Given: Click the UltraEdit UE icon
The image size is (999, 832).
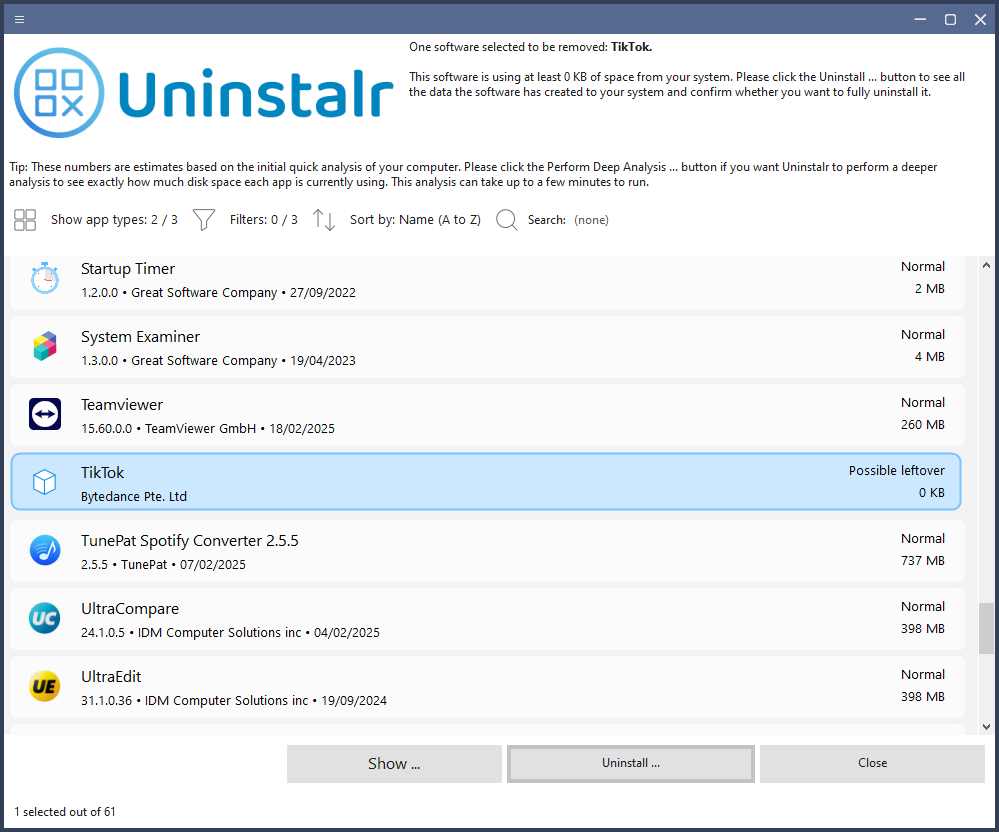Looking at the screenshot, I should pyautogui.click(x=45, y=686).
